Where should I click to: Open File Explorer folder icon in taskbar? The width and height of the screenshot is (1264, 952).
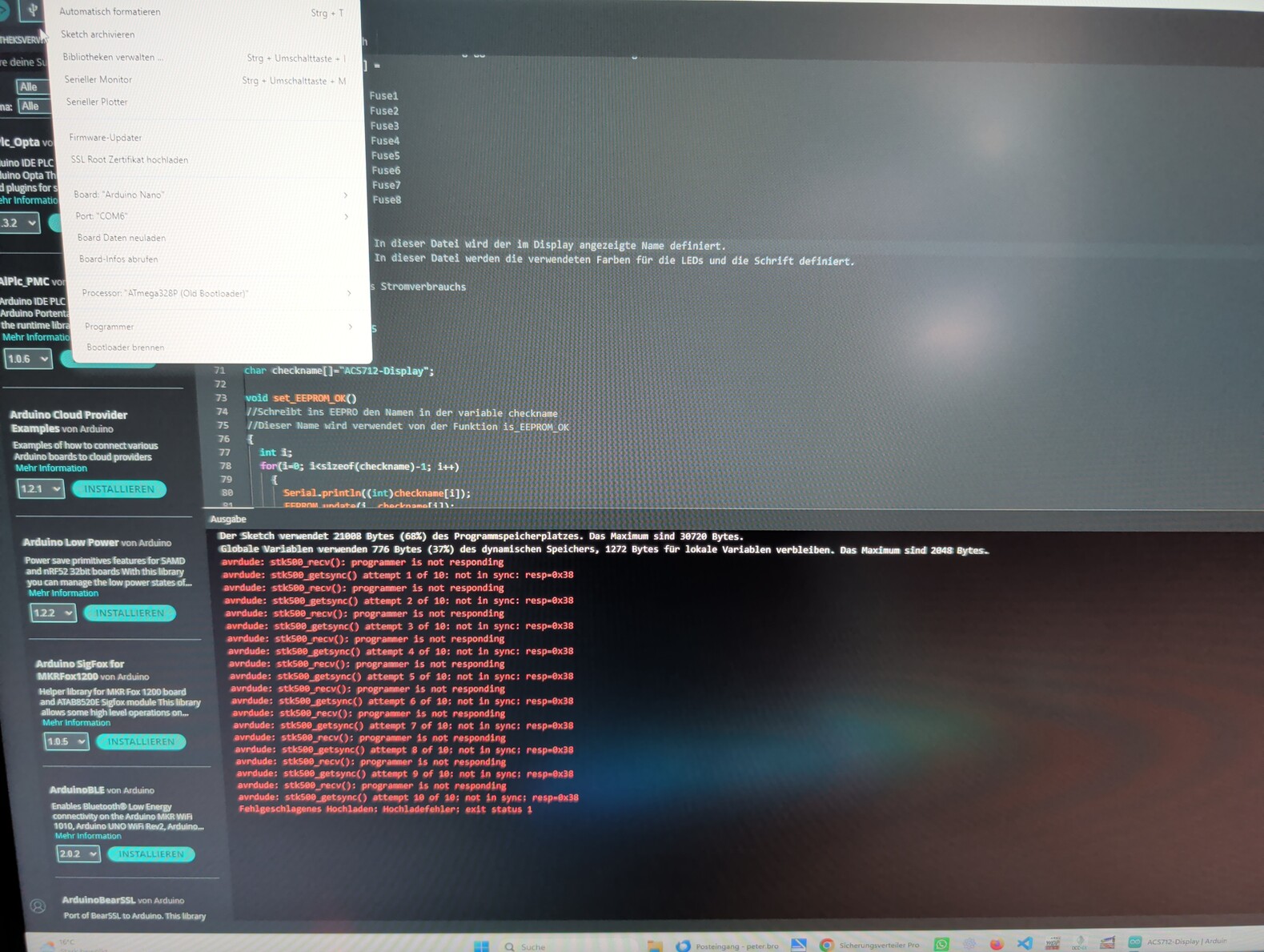tap(654, 946)
